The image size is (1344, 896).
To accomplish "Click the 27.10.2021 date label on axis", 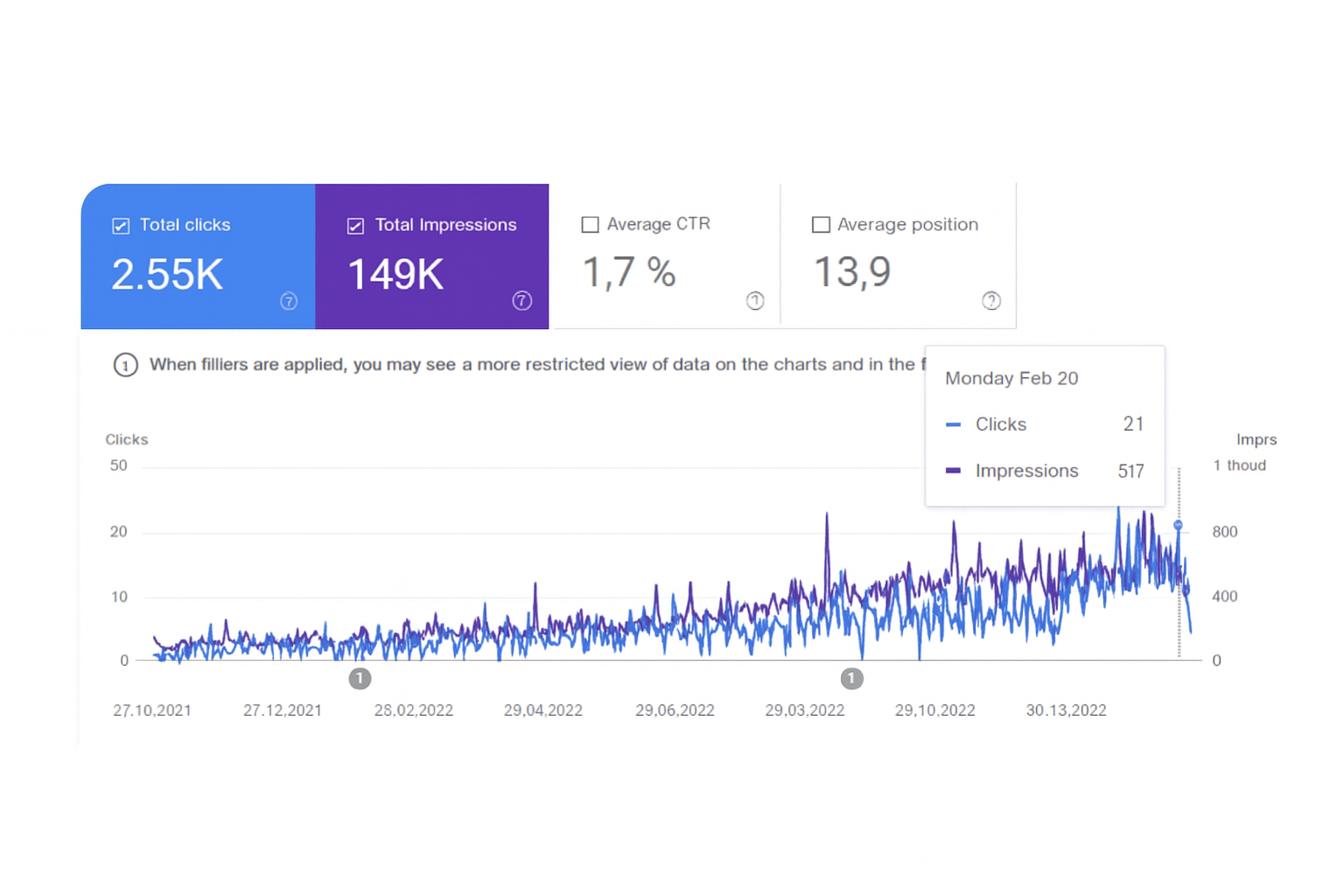I will [152, 710].
